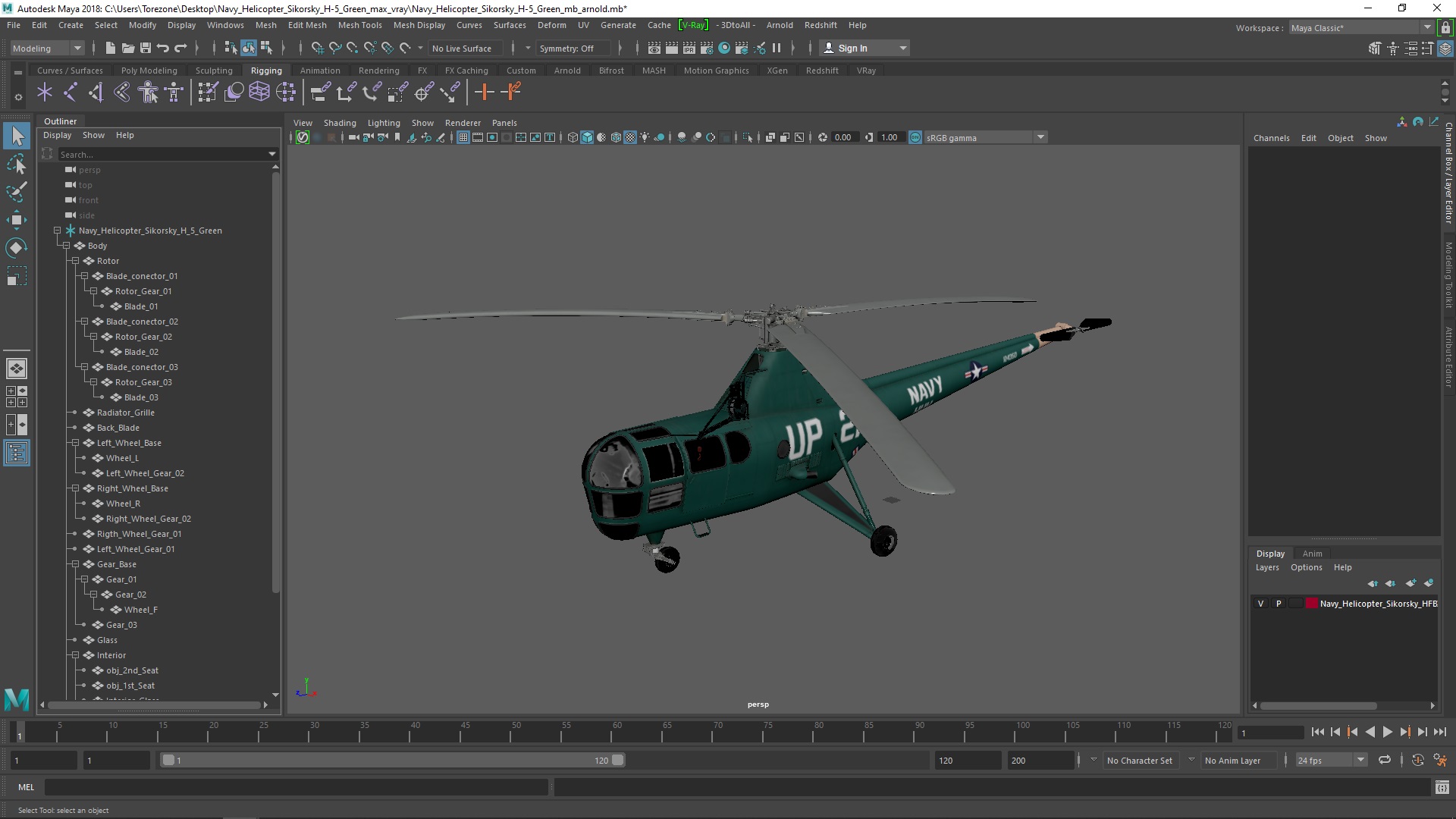Click the Save Scene icon

(146, 49)
